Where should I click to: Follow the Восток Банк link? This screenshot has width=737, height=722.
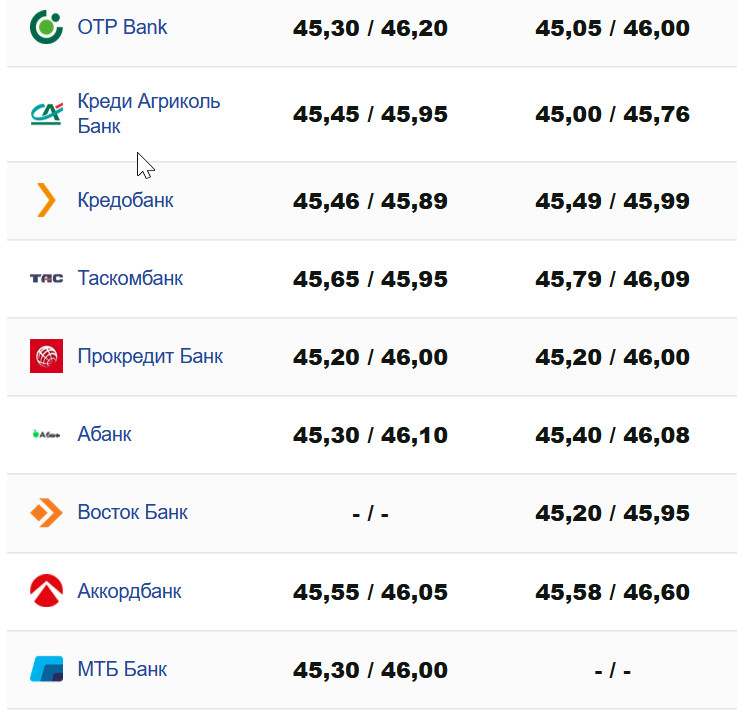pos(132,512)
